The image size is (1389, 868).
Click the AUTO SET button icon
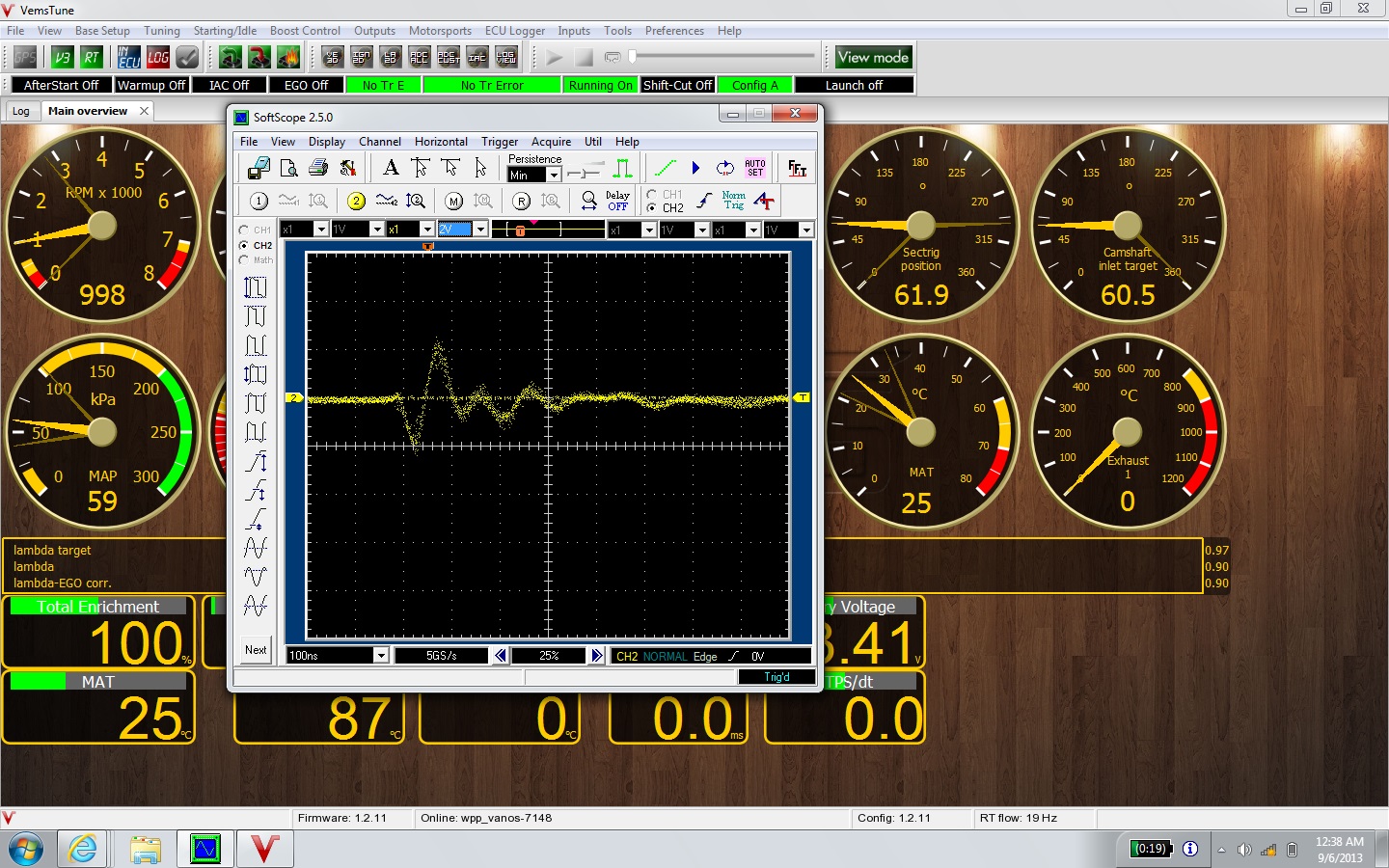point(755,168)
